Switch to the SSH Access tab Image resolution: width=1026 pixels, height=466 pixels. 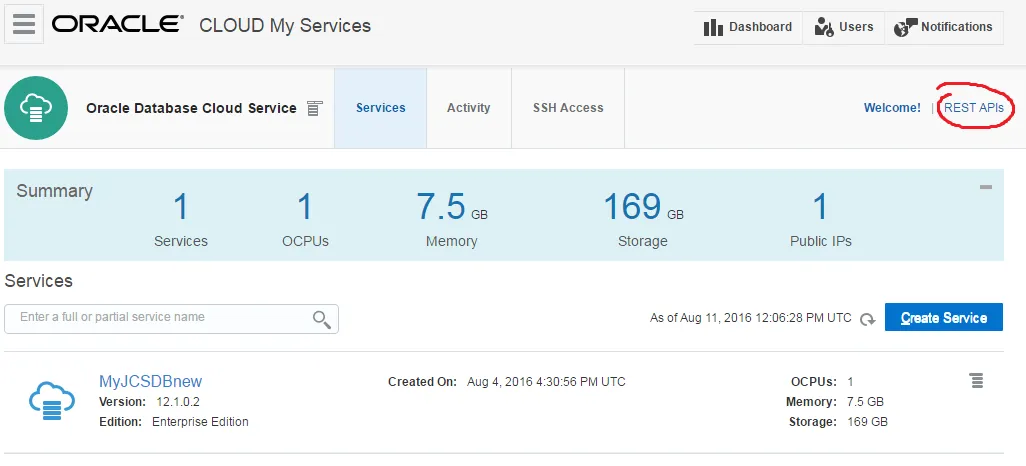pyautogui.click(x=568, y=108)
